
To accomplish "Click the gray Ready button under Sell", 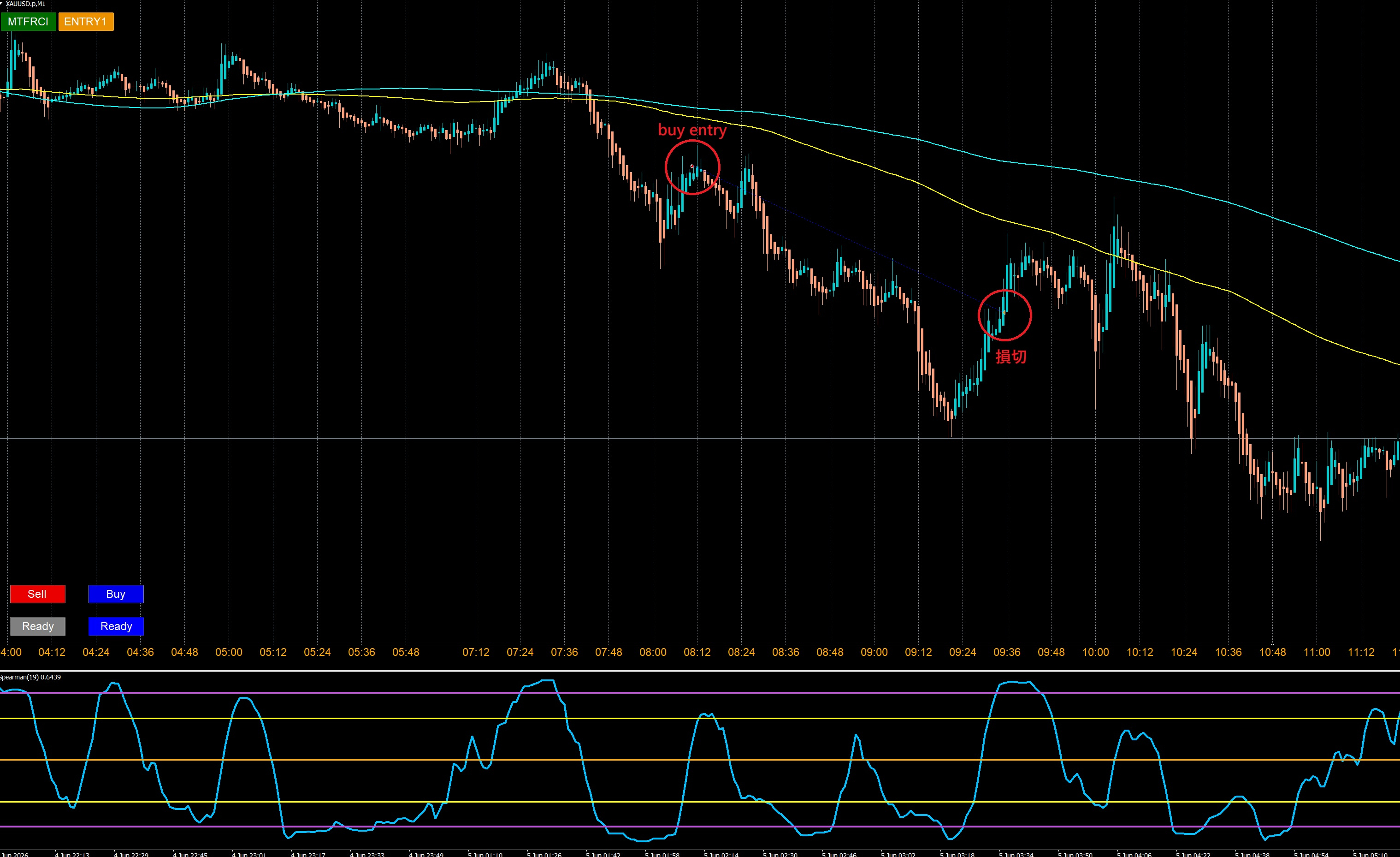I will coord(37,626).
